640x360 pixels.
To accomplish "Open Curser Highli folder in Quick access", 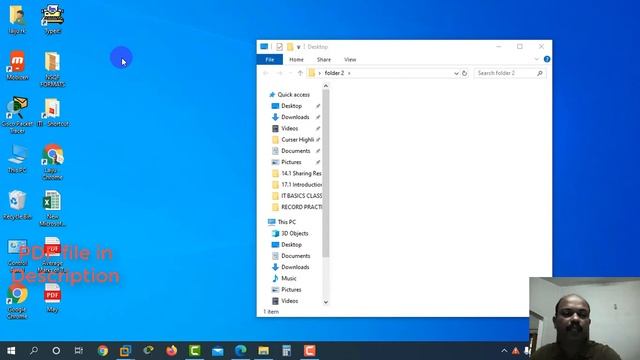I will (x=297, y=140).
